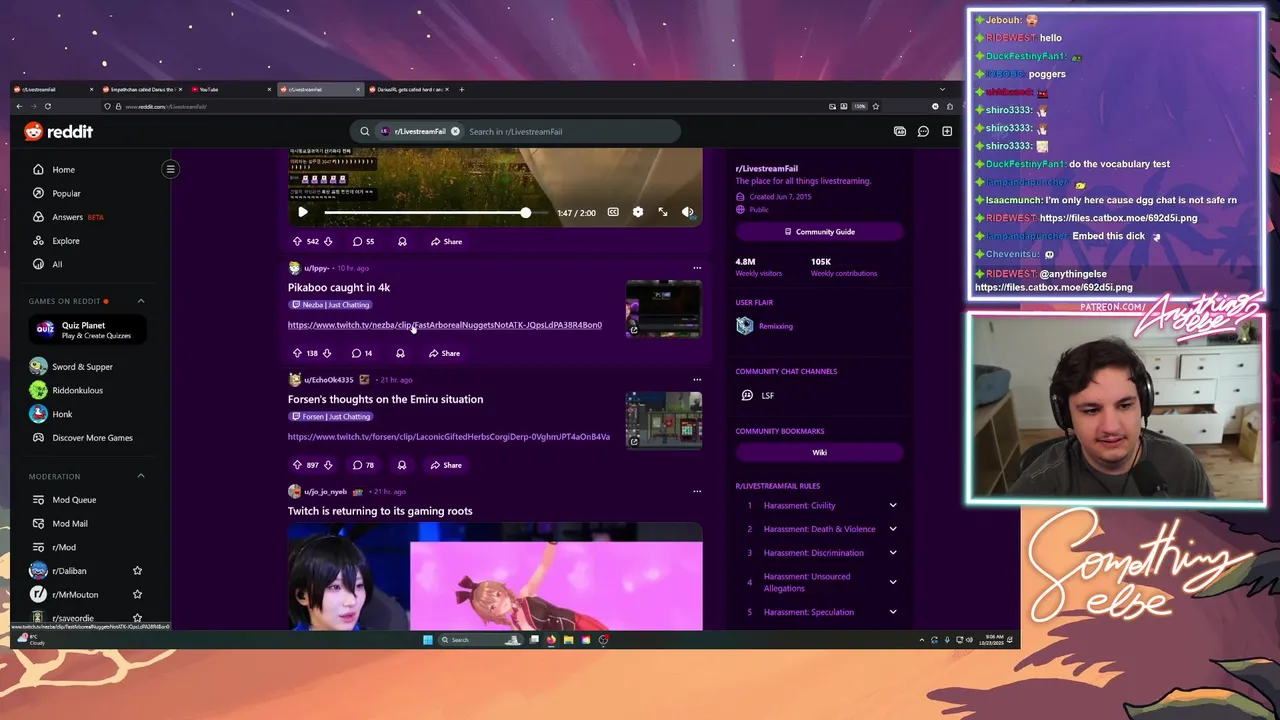The height and width of the screenshot is (720, 1280).
Task: Open 55 comments on top post
Action: (x=363, y=241)
